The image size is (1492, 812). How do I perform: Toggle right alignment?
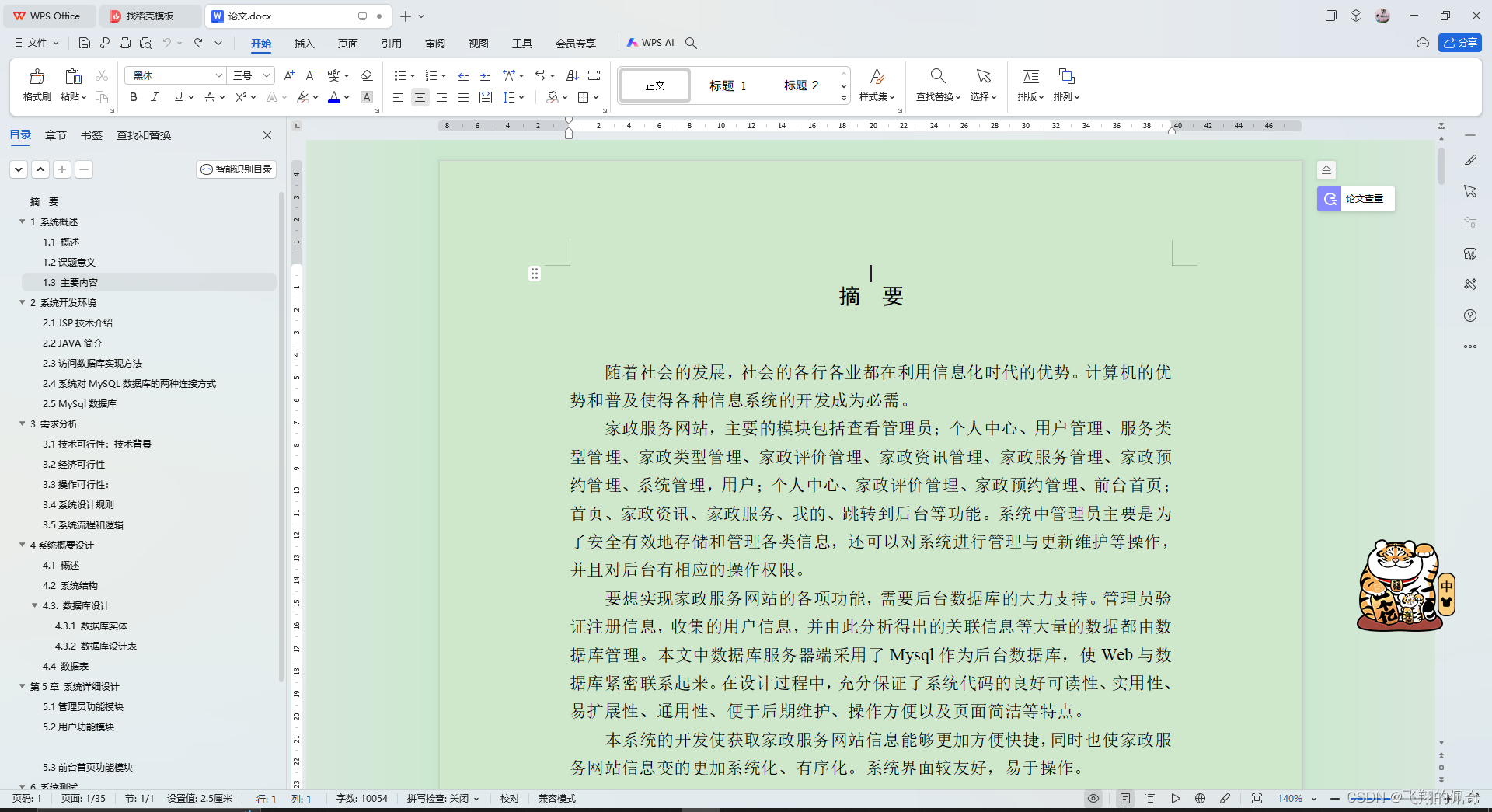pyautogui.click(x=441, y=97)
